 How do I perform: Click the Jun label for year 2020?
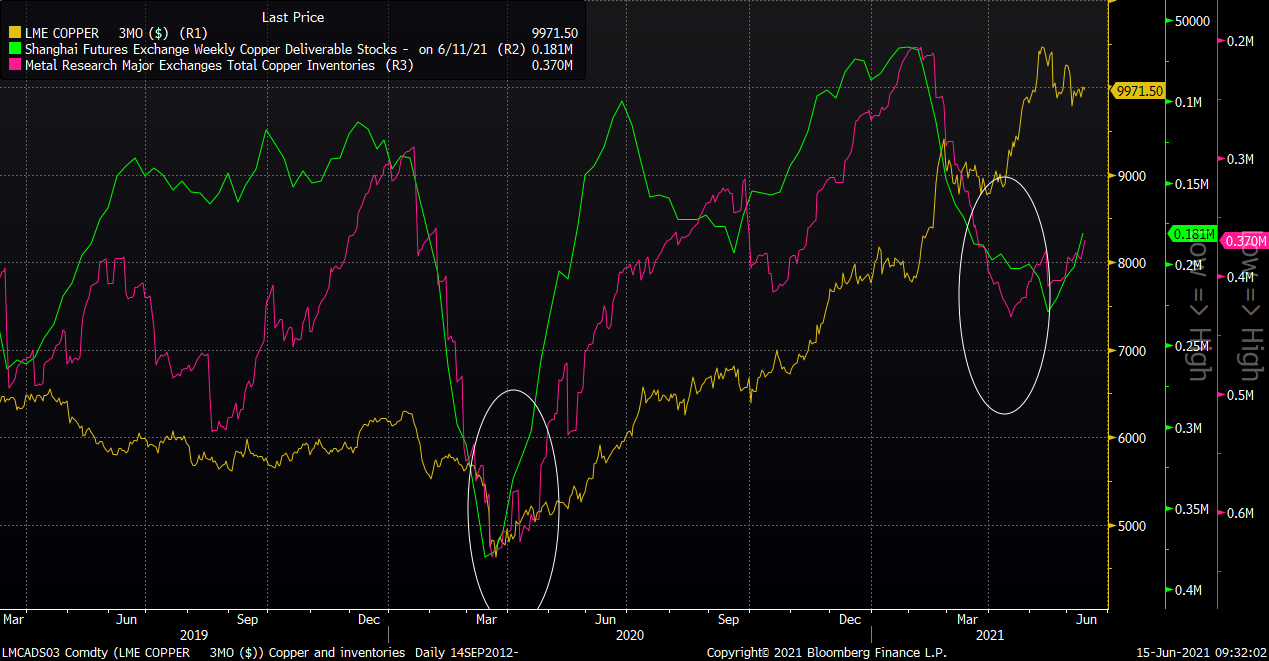tap(607, 620)
